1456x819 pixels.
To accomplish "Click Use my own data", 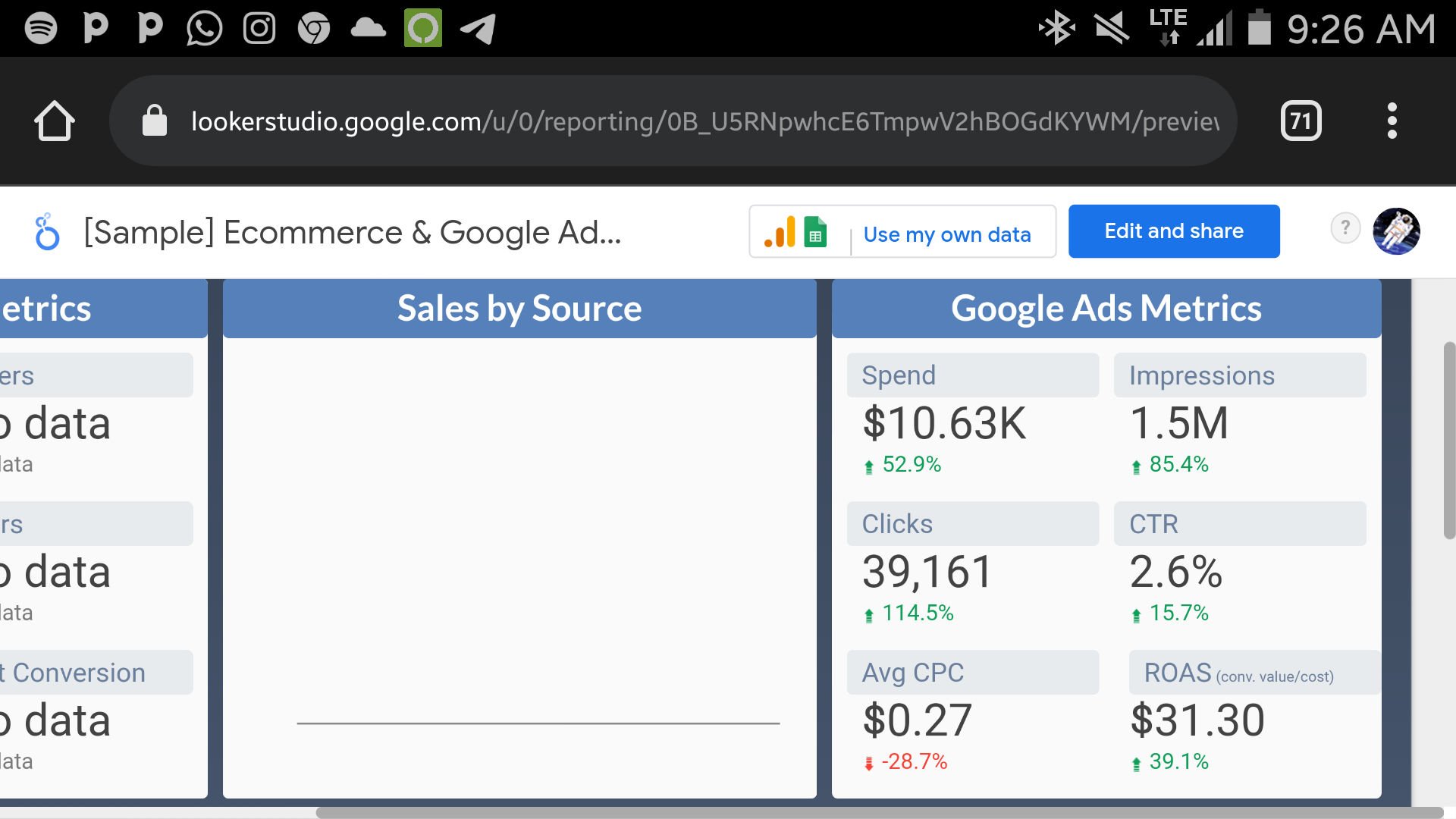I will tap(946, 234).
